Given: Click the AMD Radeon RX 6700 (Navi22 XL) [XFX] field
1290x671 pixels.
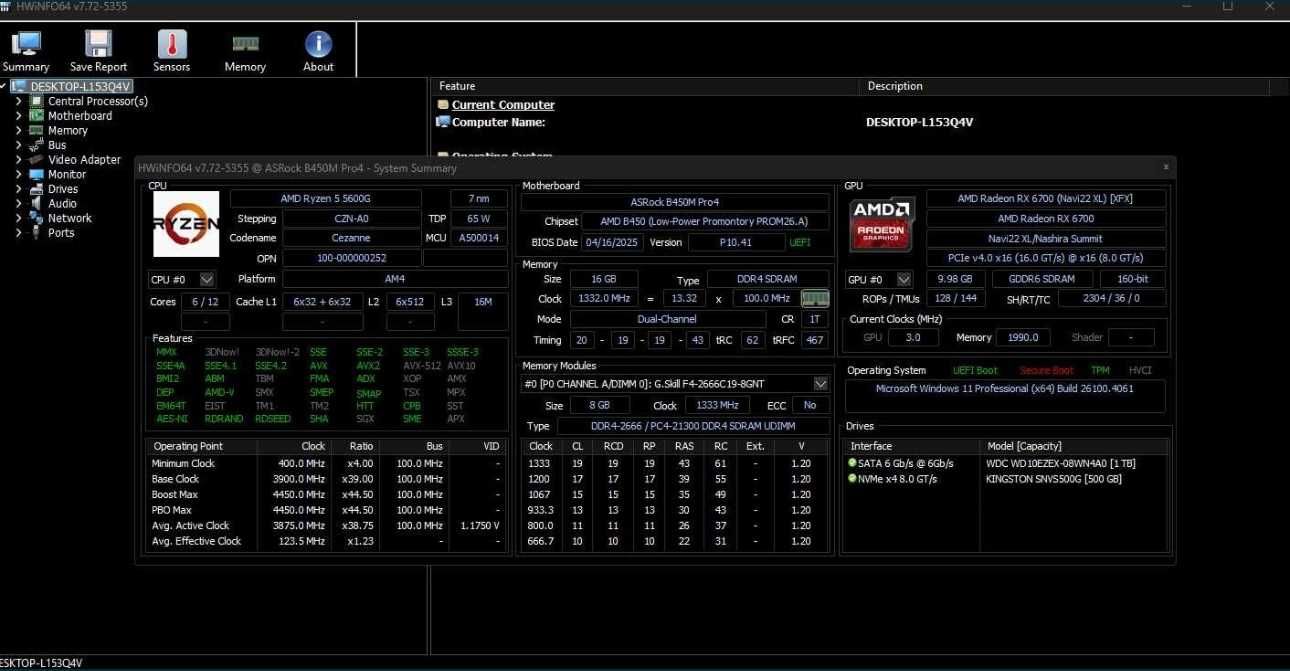Looking at the screenshot, I should (x=1046, y=199).
